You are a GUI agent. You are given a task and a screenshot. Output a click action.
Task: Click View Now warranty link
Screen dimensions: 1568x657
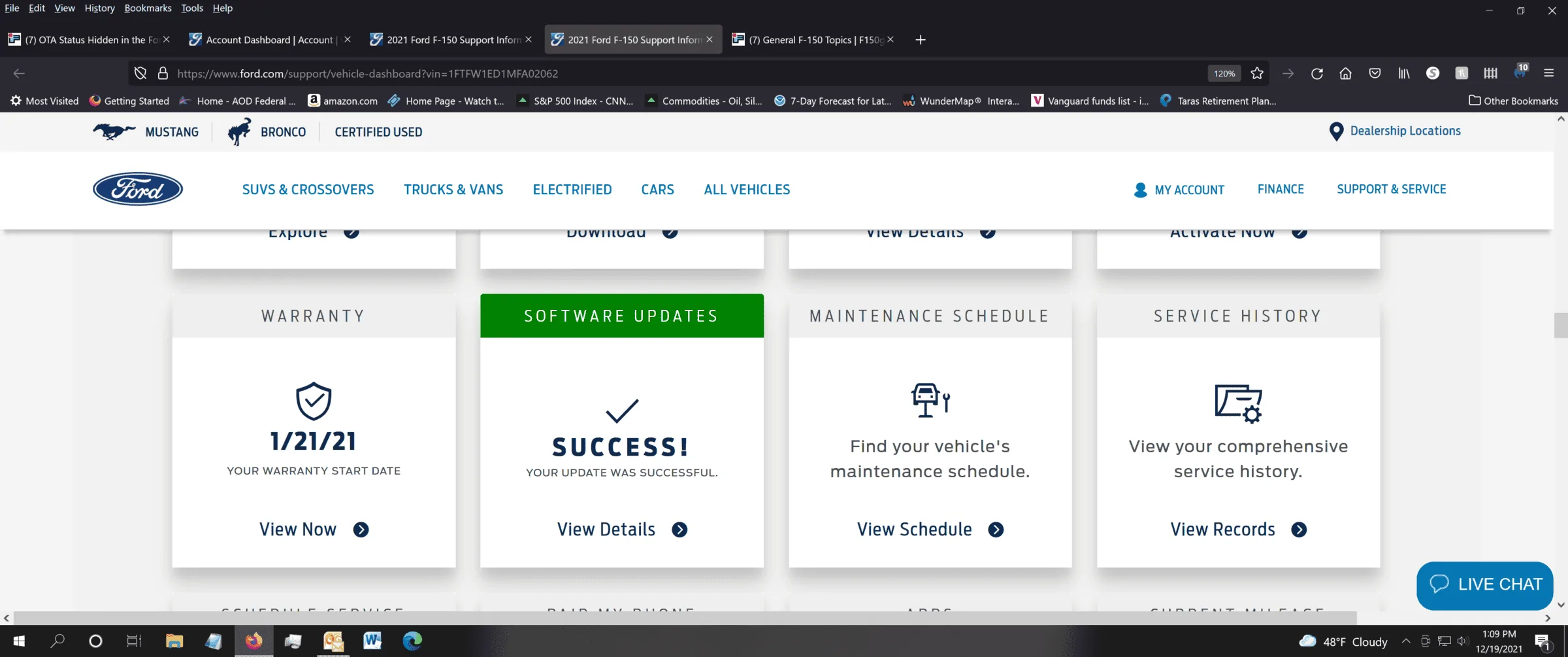click(298, 530)
